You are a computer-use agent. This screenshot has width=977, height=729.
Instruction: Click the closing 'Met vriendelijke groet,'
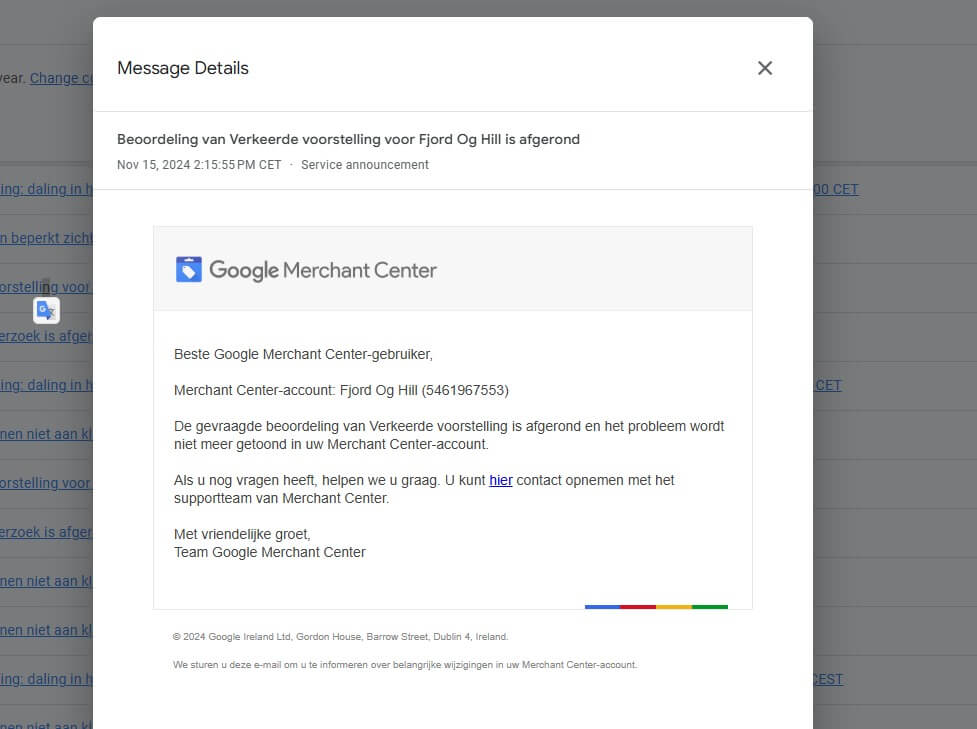click(242, 534)
